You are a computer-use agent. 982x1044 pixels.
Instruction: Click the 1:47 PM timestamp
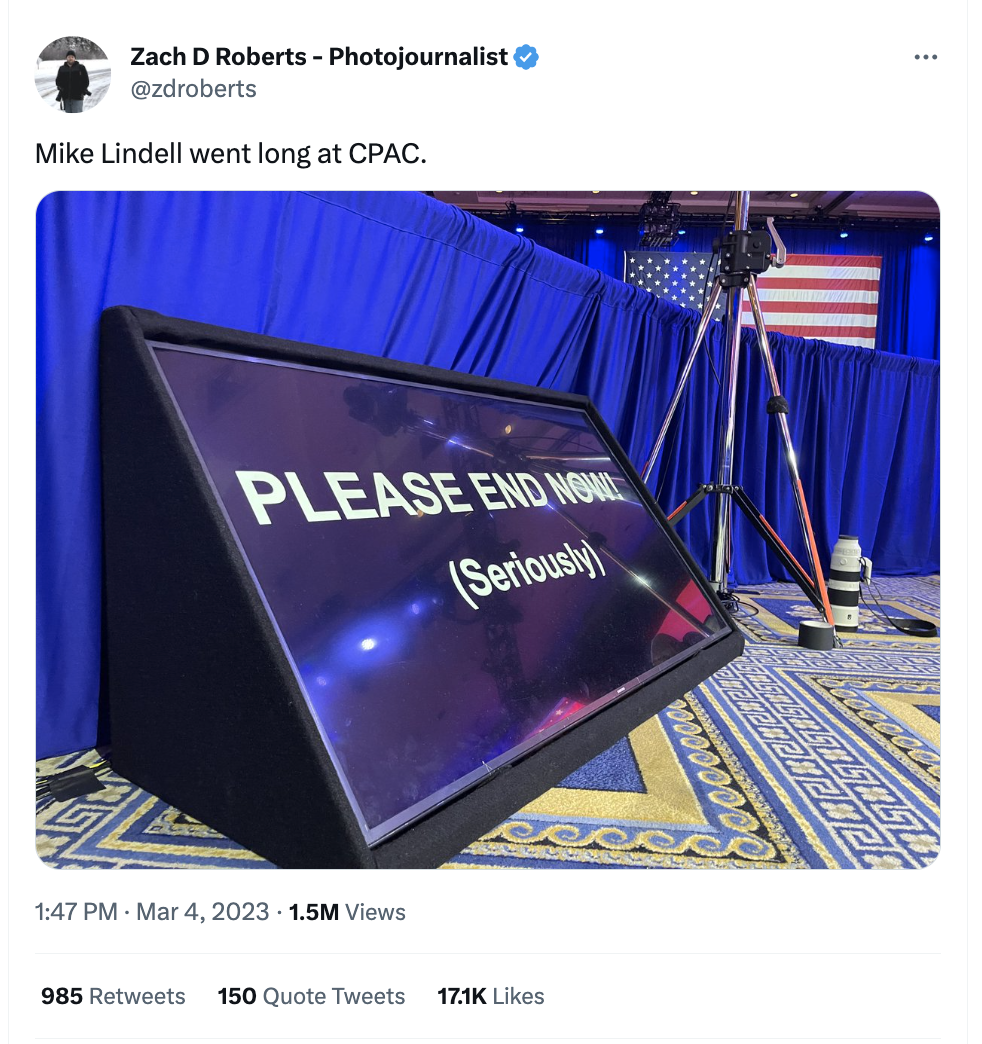(76, 912)
